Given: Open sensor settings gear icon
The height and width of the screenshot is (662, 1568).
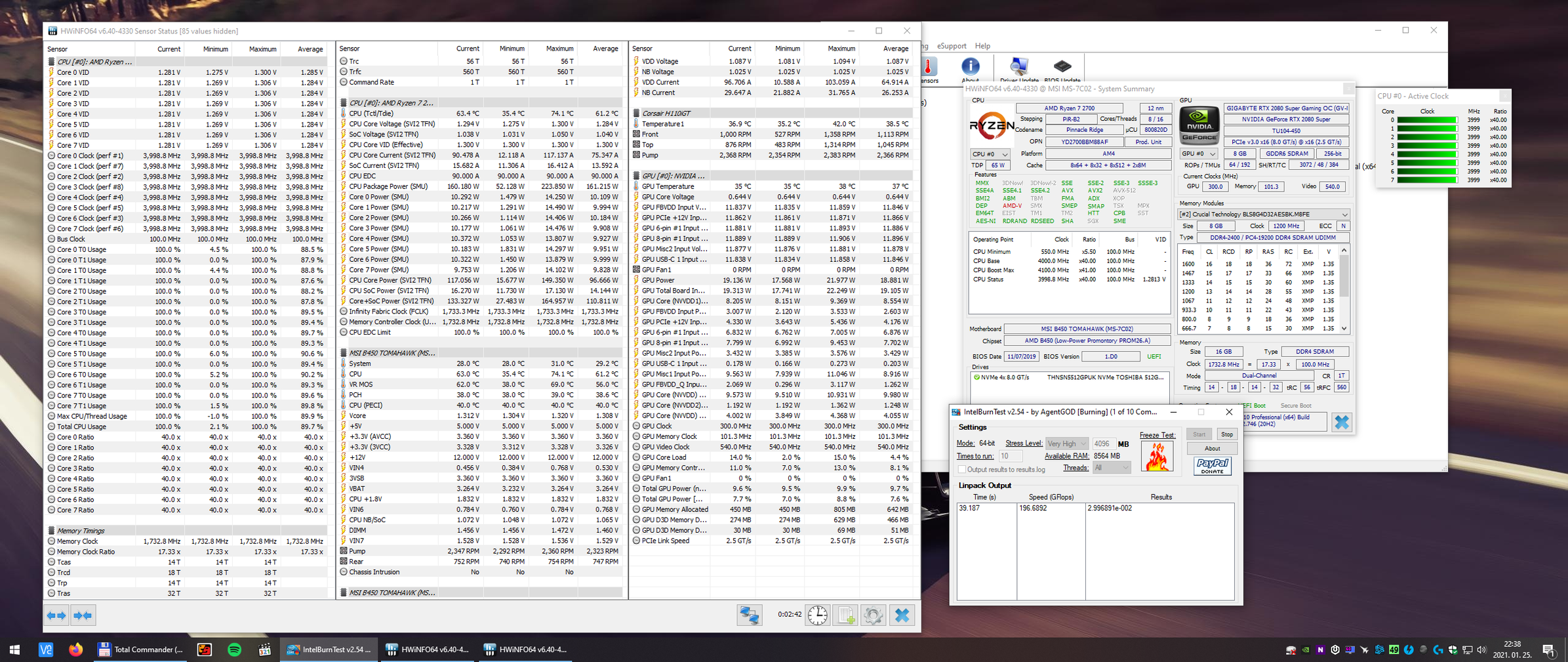Looking at the screenshot, I should click(873, 615).
